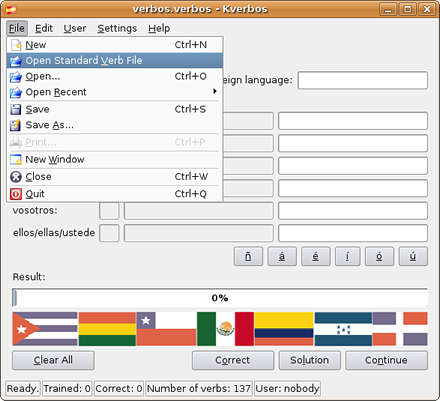Click the 'vosotros:' label

coord(35,211)
